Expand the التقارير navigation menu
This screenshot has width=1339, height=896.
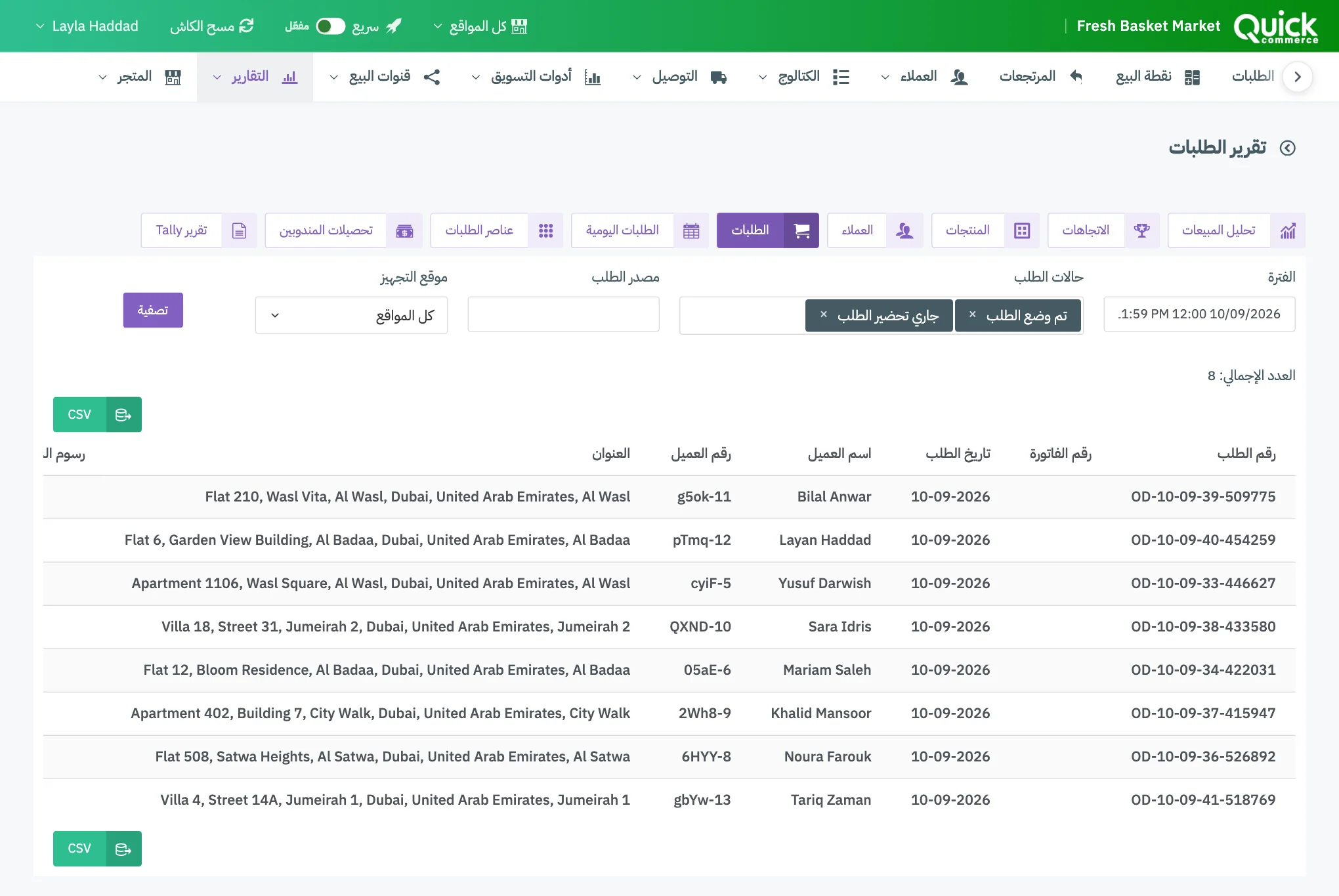(255, 77)
